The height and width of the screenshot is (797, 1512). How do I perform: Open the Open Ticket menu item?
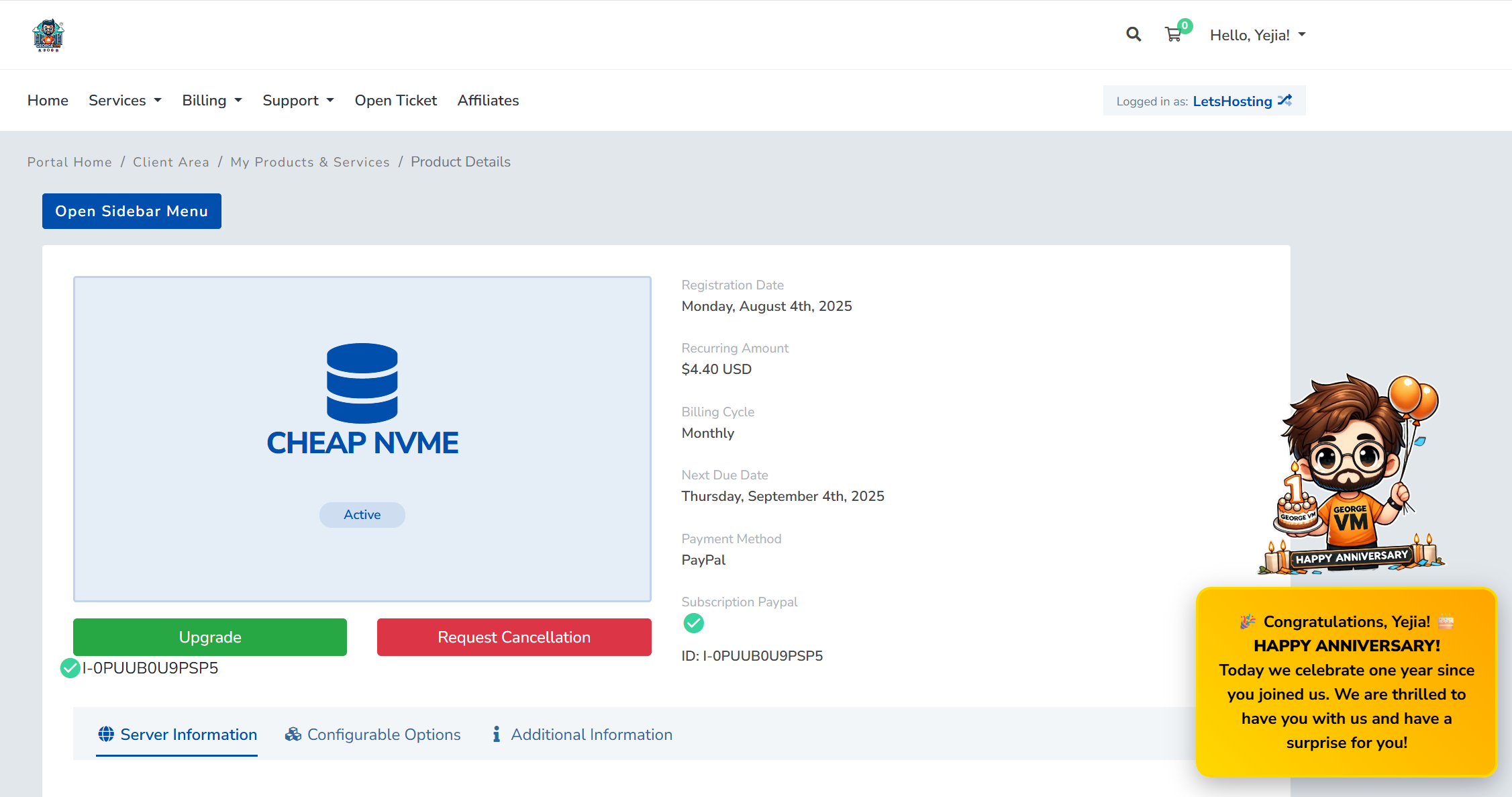tap(396, 100)
